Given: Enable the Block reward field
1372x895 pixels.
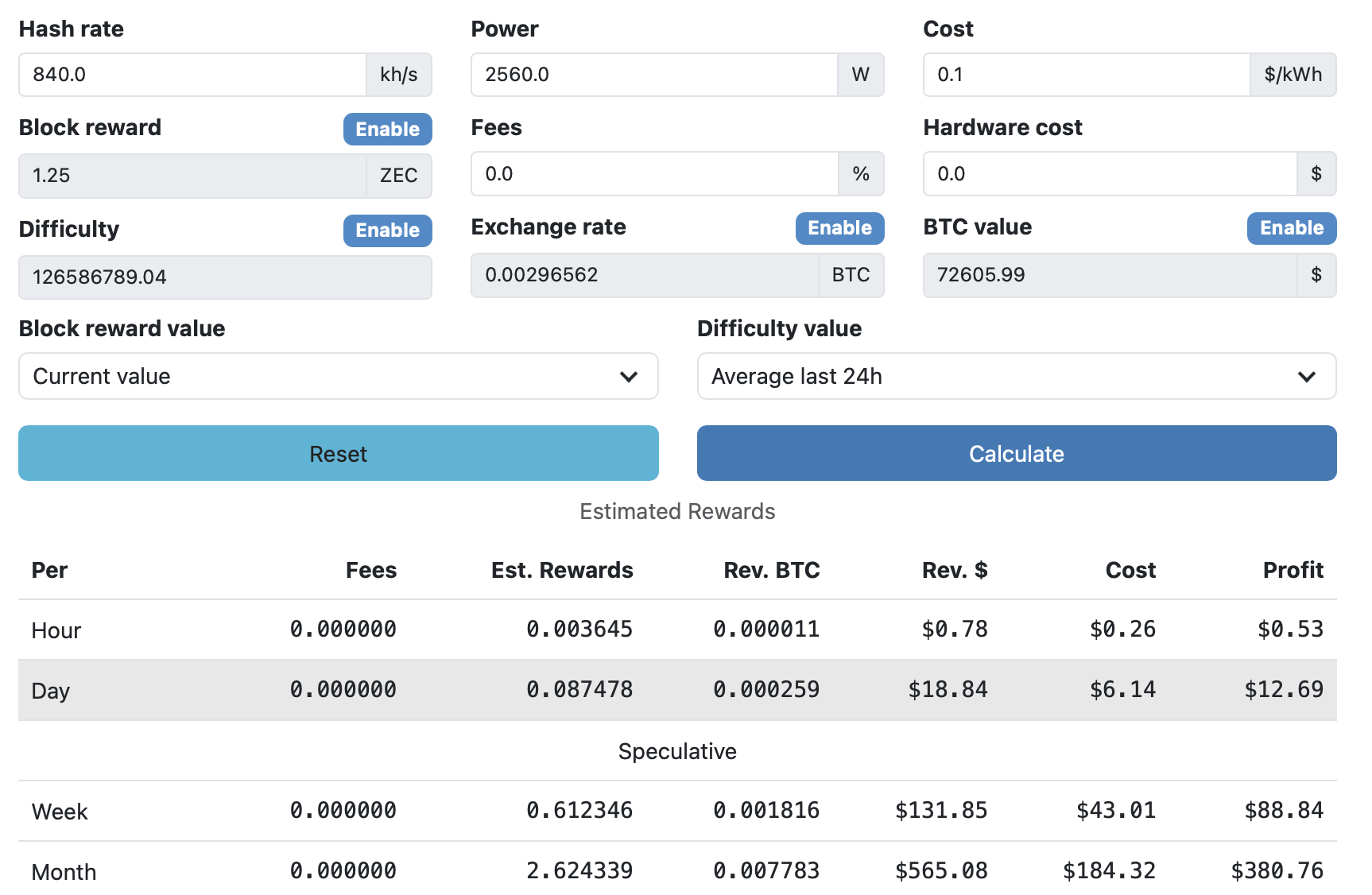Looking at the screenshot, I should 387,129.
